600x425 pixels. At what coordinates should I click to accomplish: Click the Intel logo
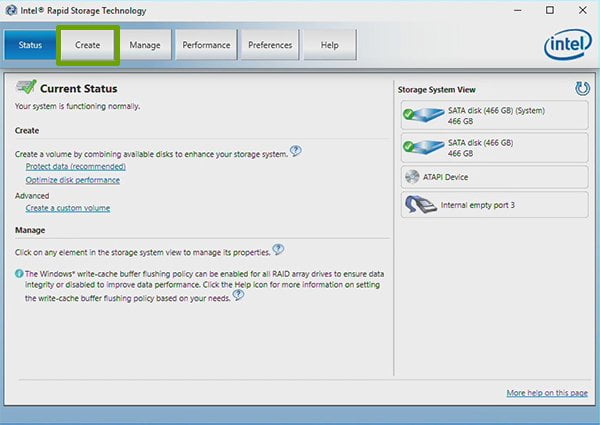click(568, 44)
